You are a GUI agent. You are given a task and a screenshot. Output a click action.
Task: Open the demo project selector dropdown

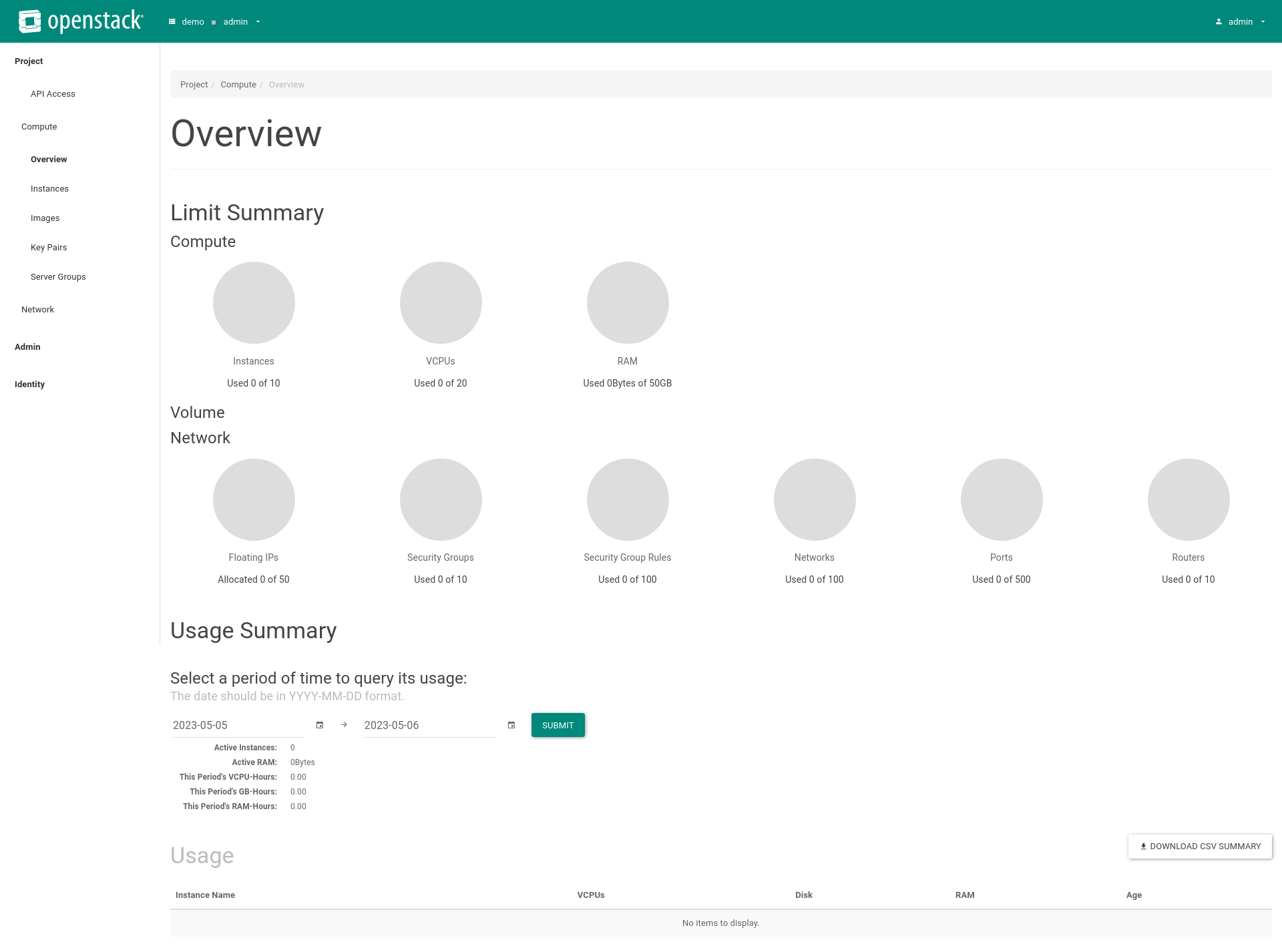point(194,21)
